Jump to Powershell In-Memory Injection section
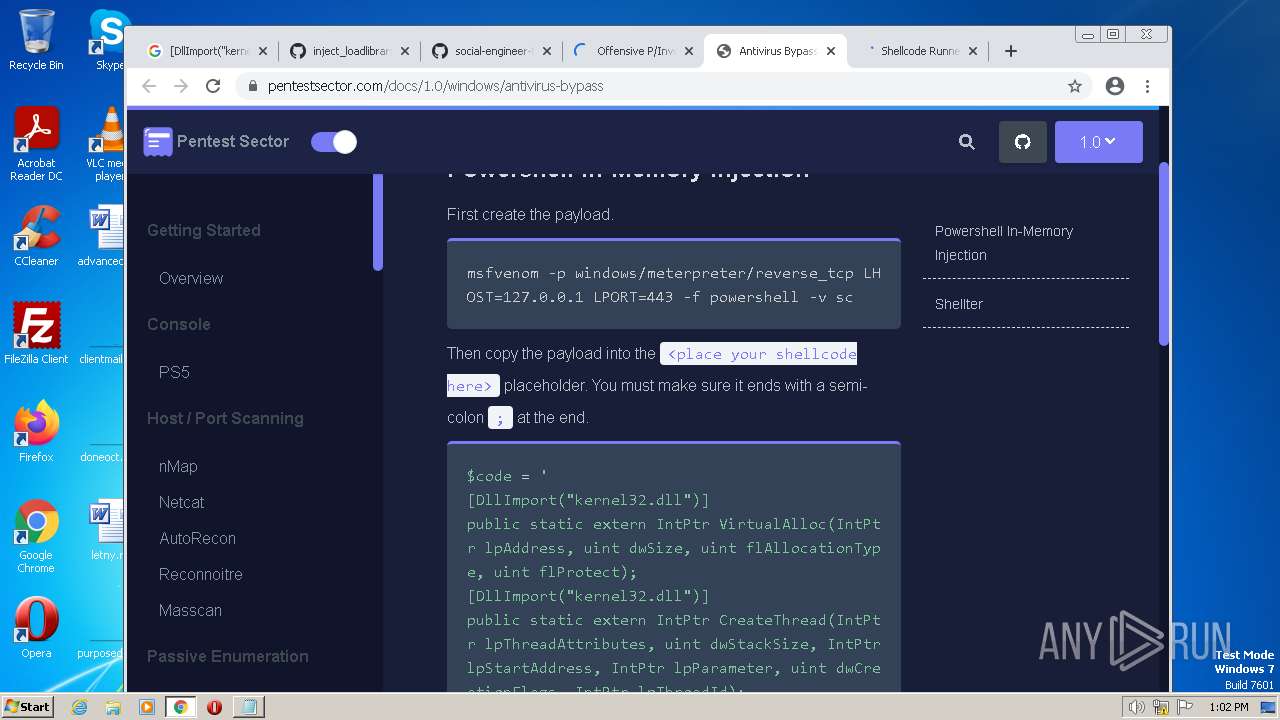The width and height of the screenshot is (1280, 720). [1004, 243]
